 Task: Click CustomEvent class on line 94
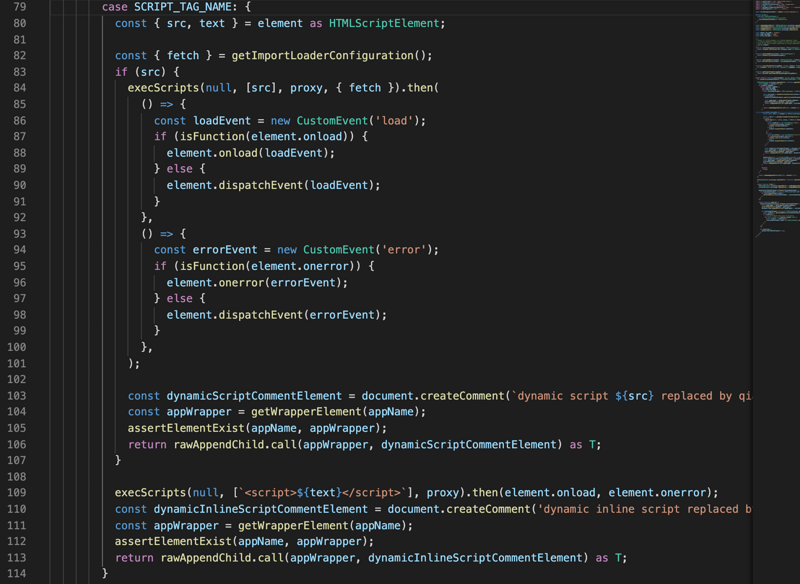coord(339,250)
